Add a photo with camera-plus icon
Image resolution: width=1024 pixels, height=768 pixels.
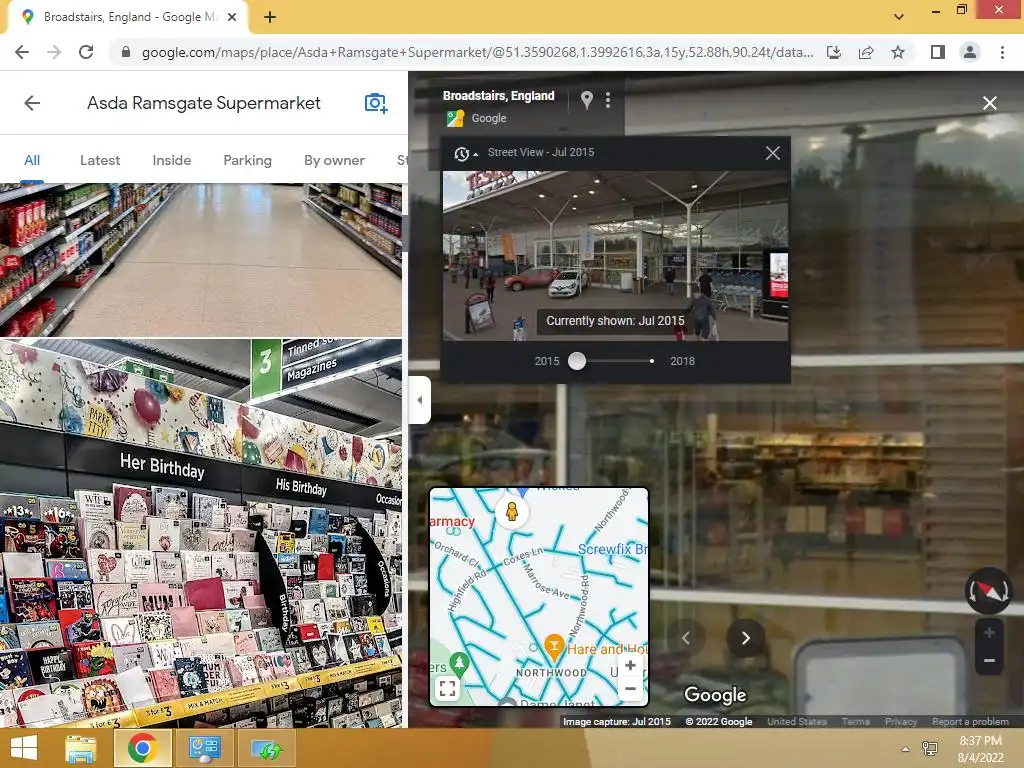pos(376,103)
